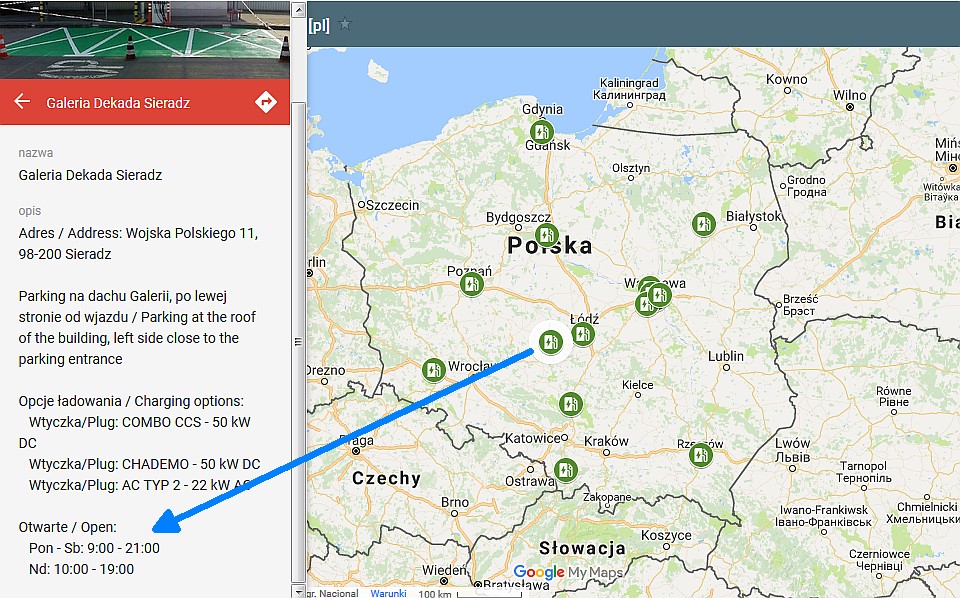Click the Brno city label
Viewport: 960px width, 598px height.
[455, 502]
